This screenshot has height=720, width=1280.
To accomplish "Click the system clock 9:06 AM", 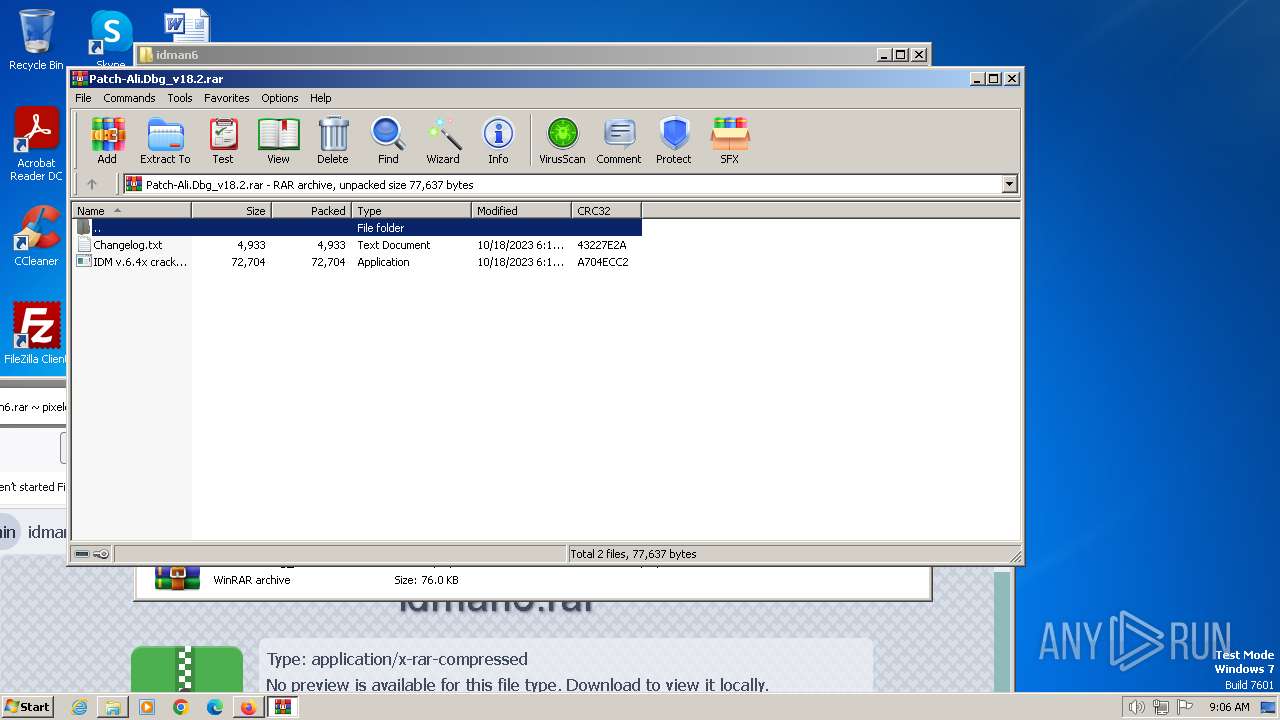I will 1229,707.
